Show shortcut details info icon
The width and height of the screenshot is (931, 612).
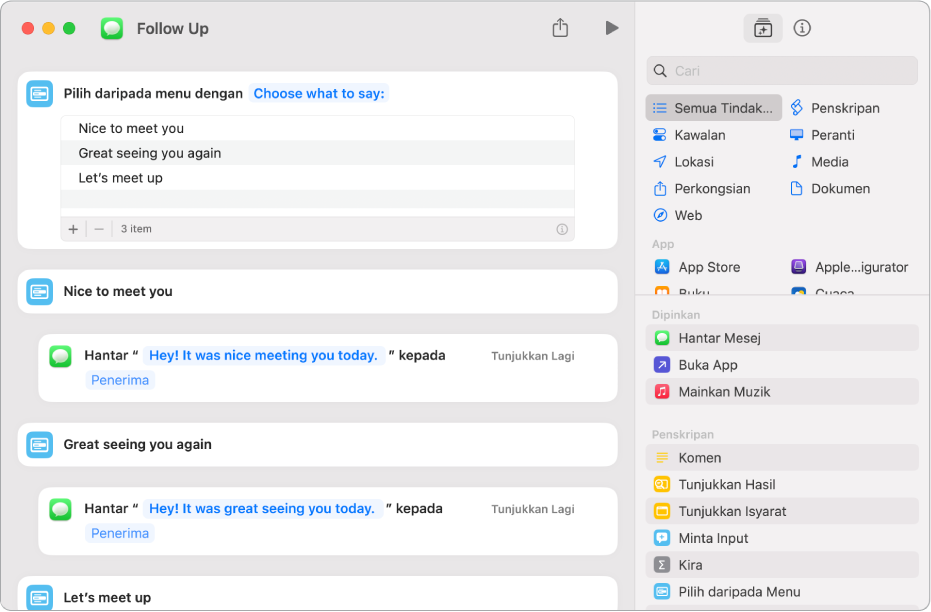(802, 28)
